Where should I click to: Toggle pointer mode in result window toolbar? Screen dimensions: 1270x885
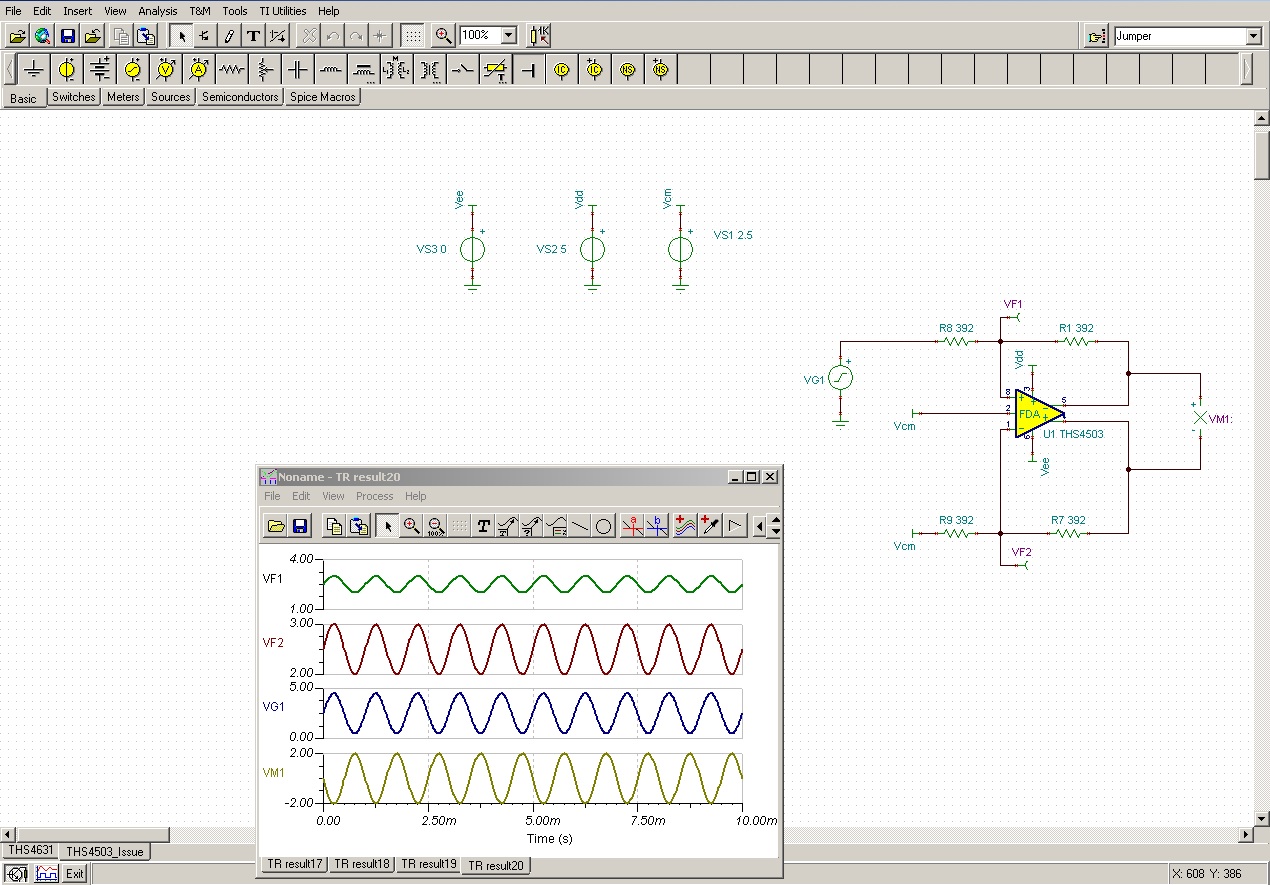click(387, 526)
